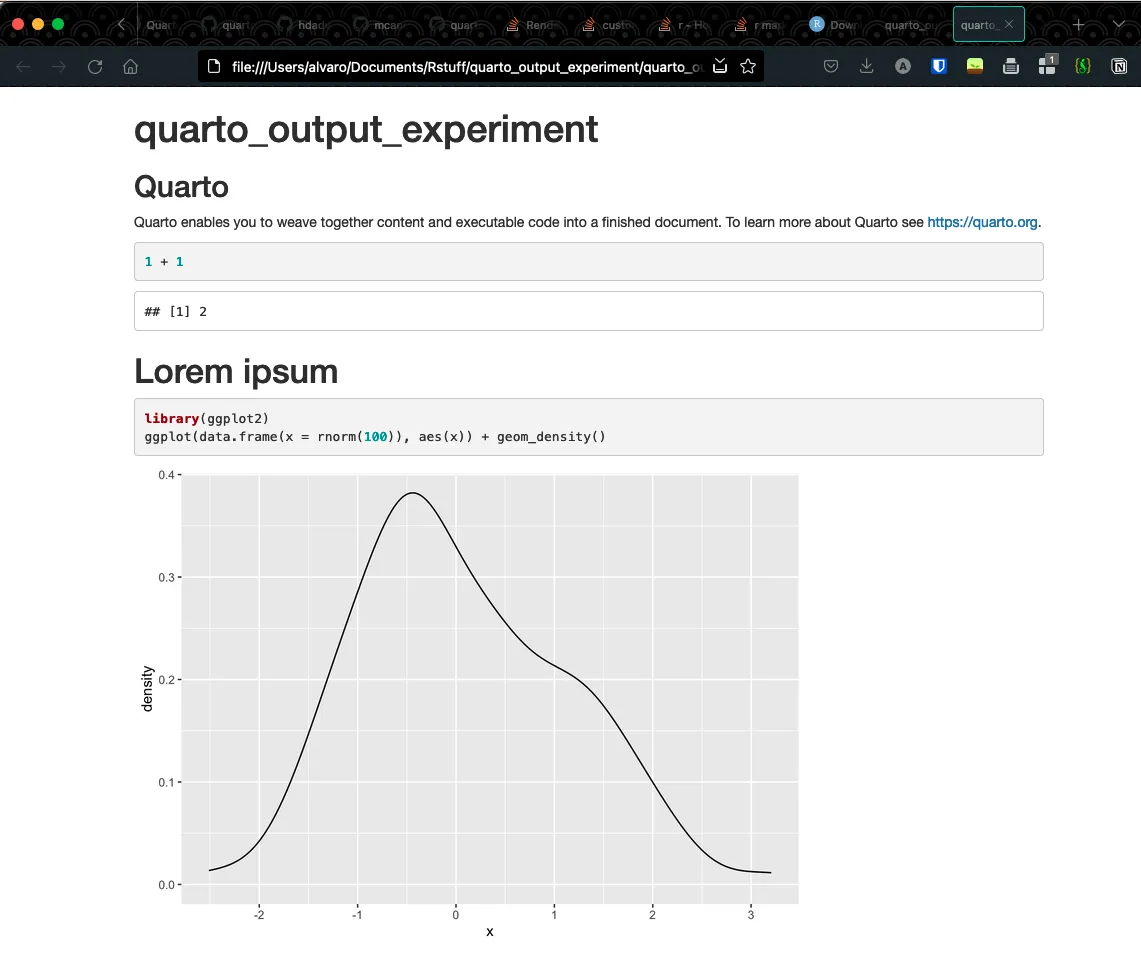This screenshot has height=973, width=1141.
Task: Open a new browser tab
Action: tap(1078, 25)
